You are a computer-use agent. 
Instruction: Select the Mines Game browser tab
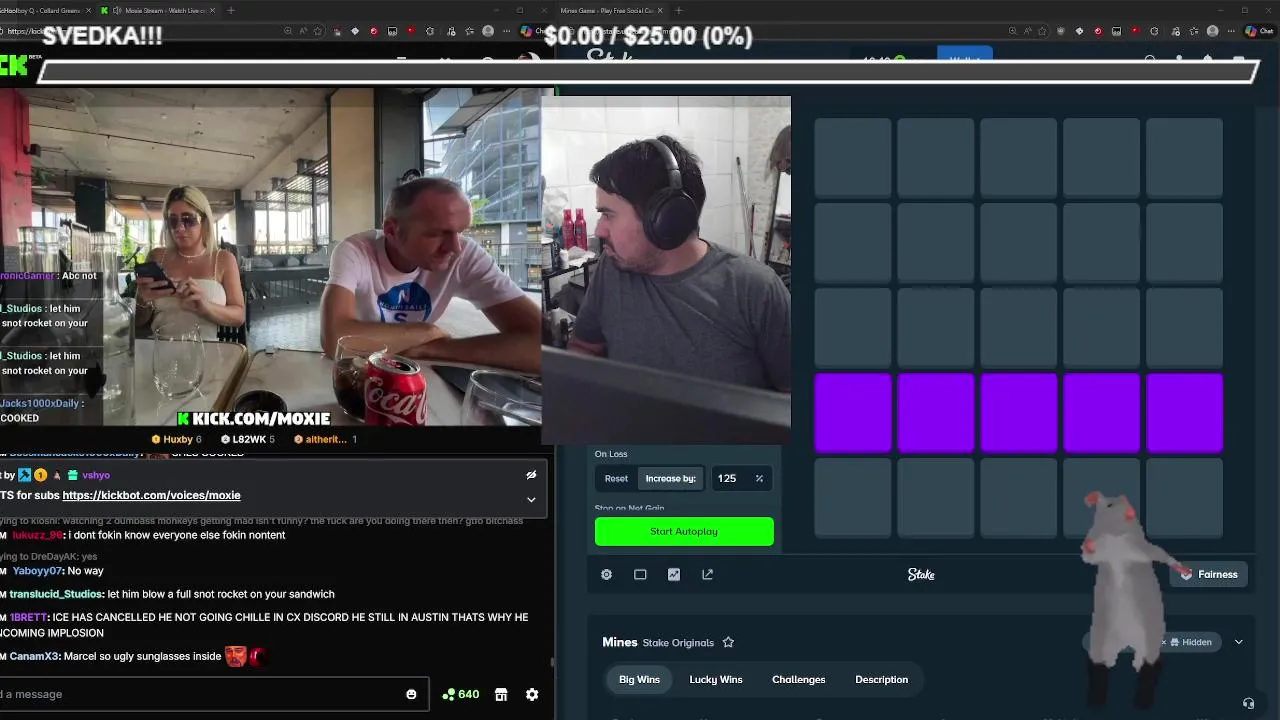(x=607, y=10)
